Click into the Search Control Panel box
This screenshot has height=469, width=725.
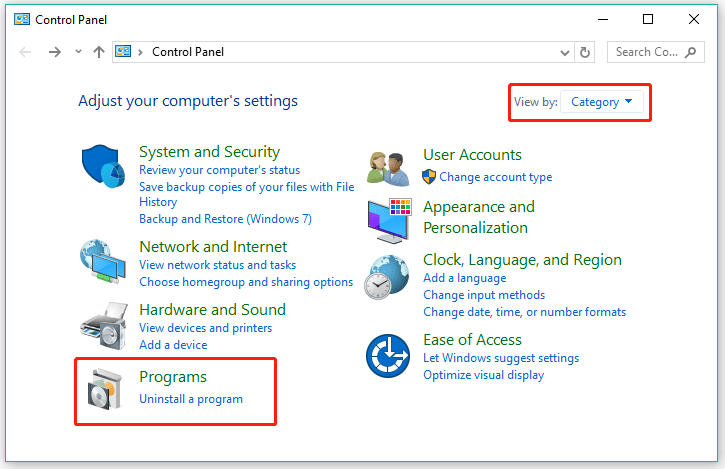pos(656,52)
